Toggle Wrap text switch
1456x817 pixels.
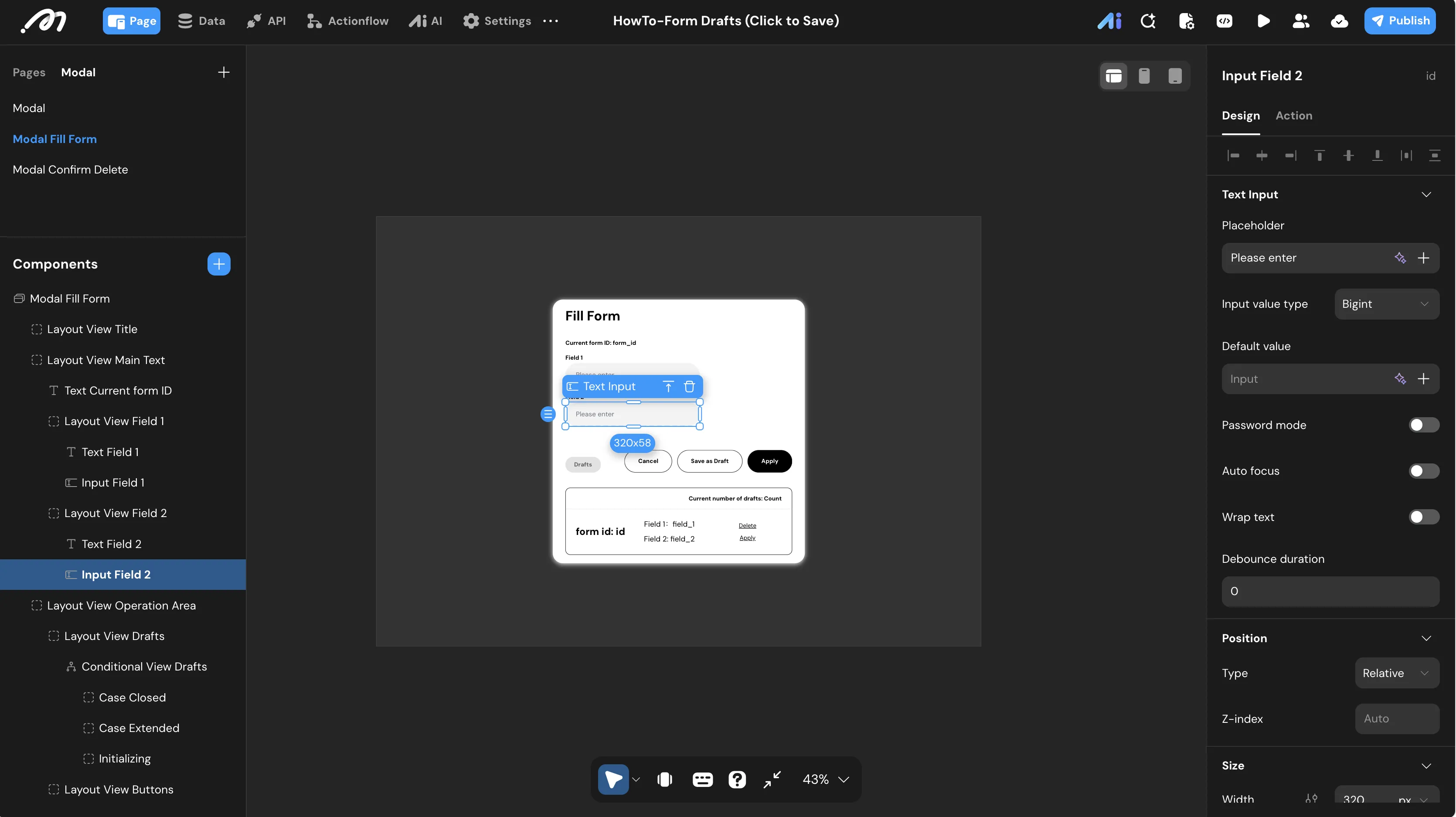tap(1424, 517)
